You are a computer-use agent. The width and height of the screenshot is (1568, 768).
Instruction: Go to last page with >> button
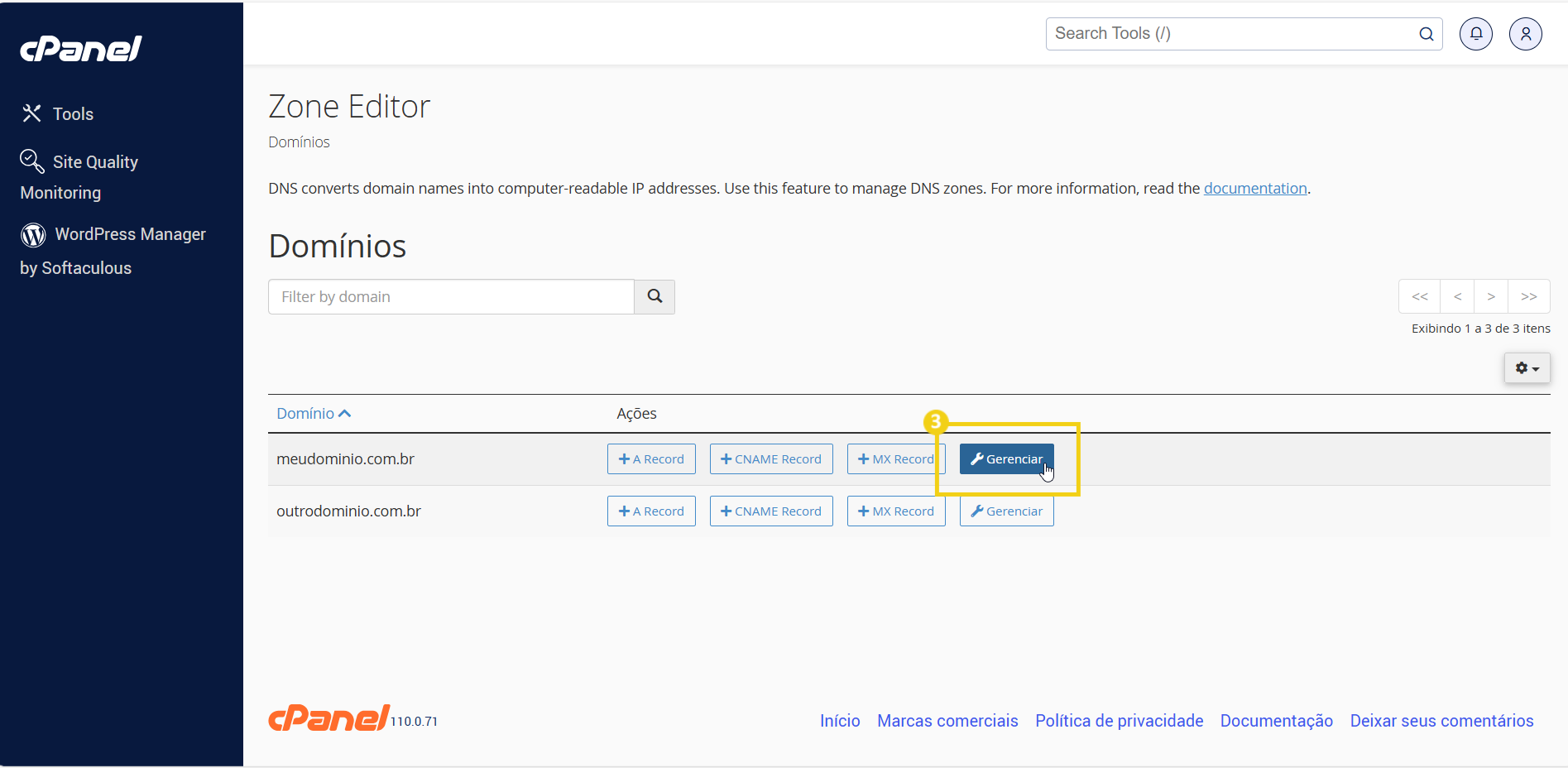click(x=1529, y=296)
